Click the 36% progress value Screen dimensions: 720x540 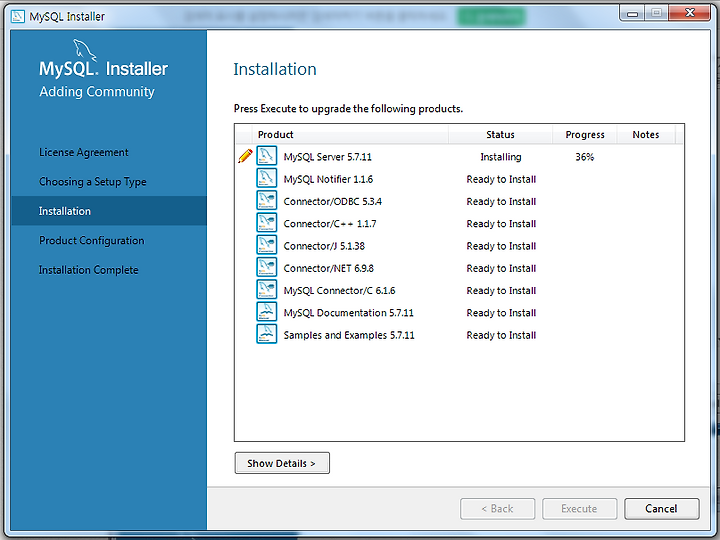point(585,157)
